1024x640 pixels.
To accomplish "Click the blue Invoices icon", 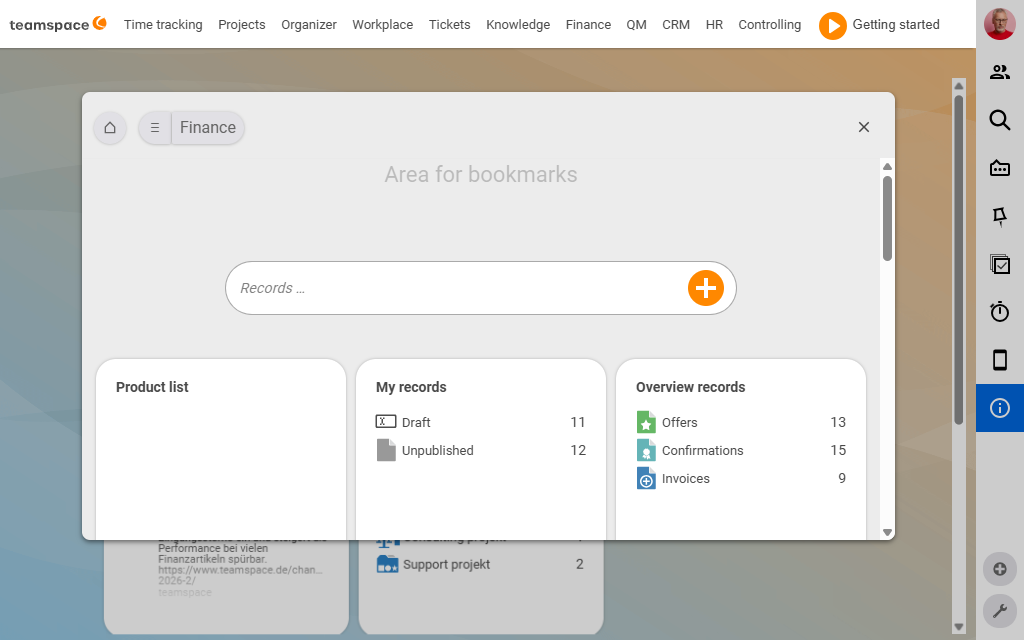I will [646, 478].
